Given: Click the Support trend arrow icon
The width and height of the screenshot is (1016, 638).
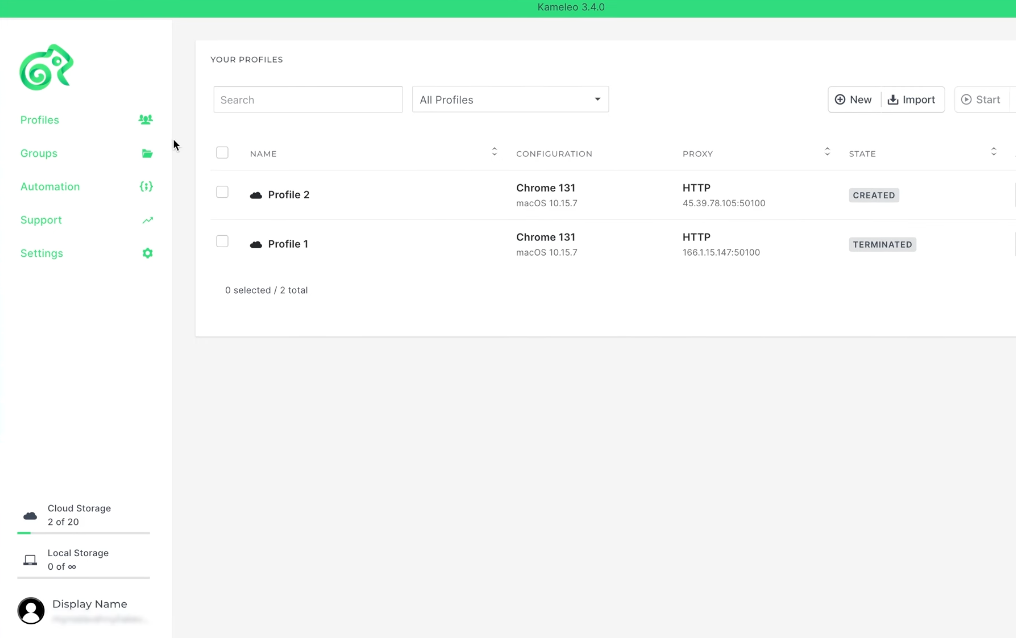Looking at the screenshot, I should (147, 220).
